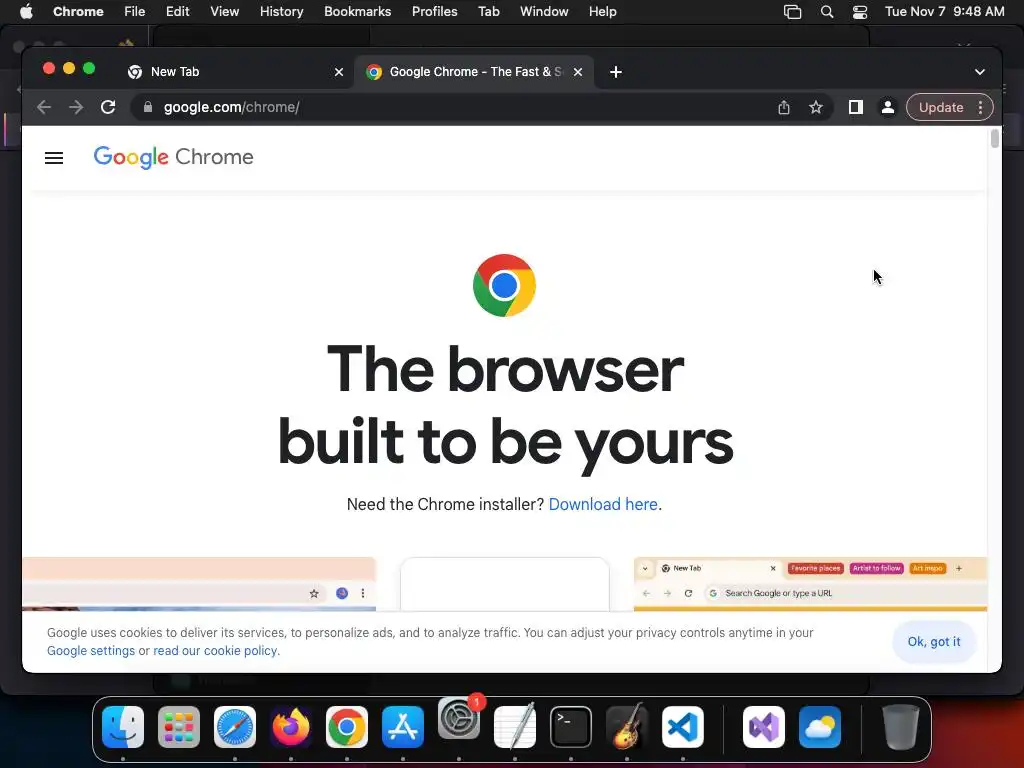Open the hamburger menu on Chrome page
Image resolution: width=1024 pixels, height=768 pixels.
coord(54,157)
